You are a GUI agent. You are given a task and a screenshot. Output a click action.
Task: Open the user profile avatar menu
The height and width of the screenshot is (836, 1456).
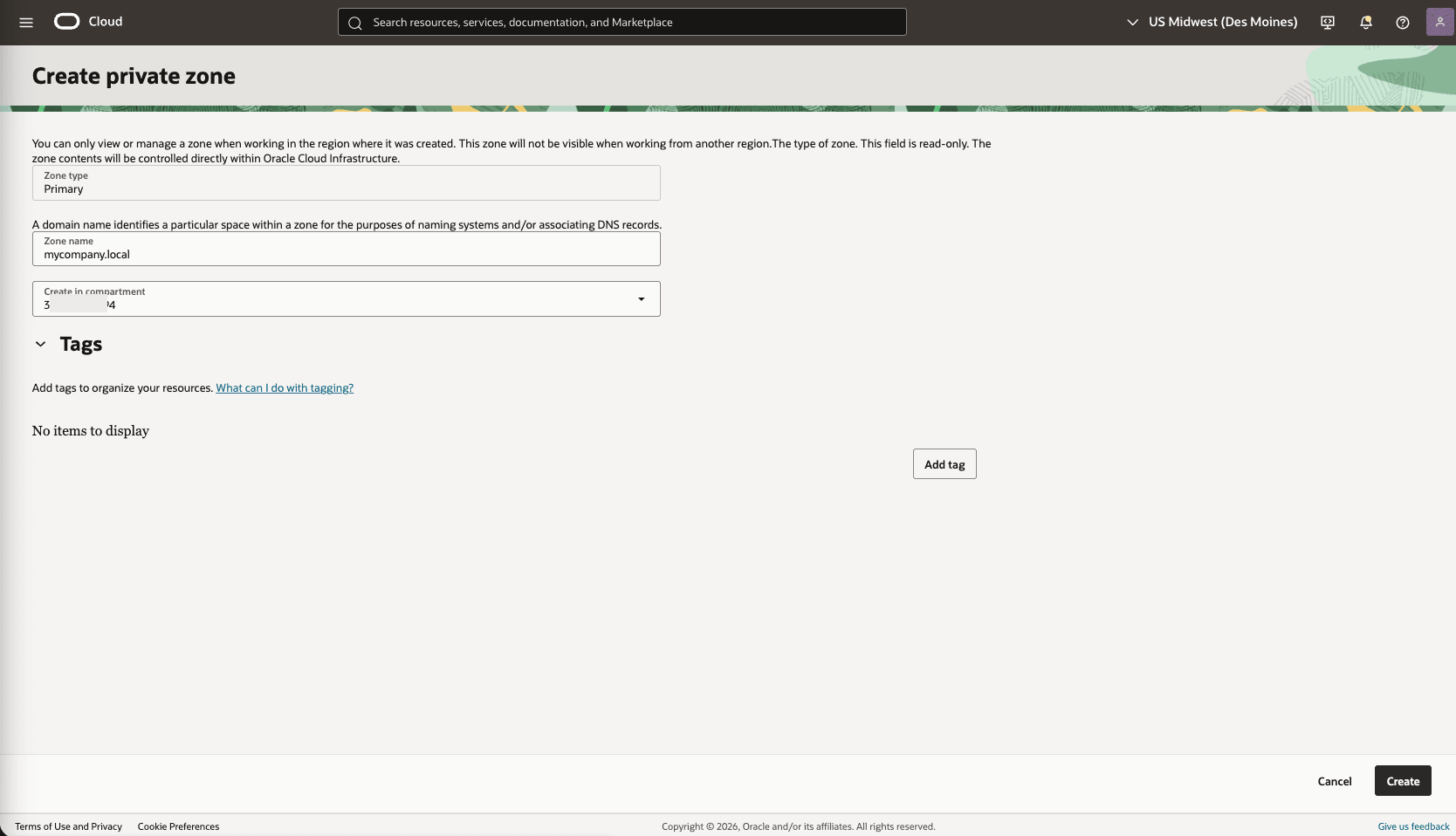[1439, 22]
